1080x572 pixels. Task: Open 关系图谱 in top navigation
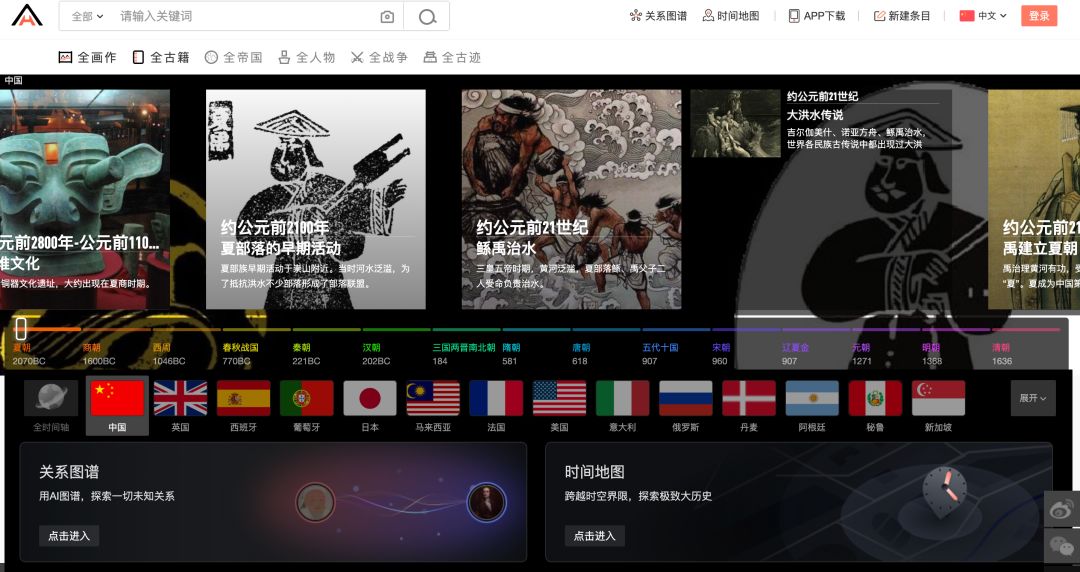pos(658,16)
